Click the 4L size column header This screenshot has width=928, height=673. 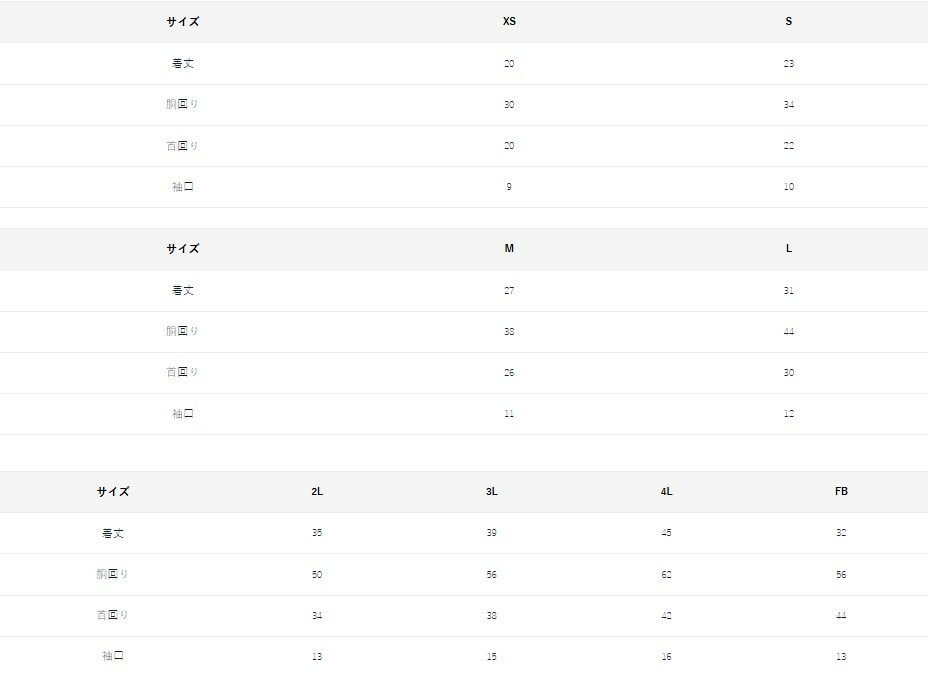[x=666, y=492]
